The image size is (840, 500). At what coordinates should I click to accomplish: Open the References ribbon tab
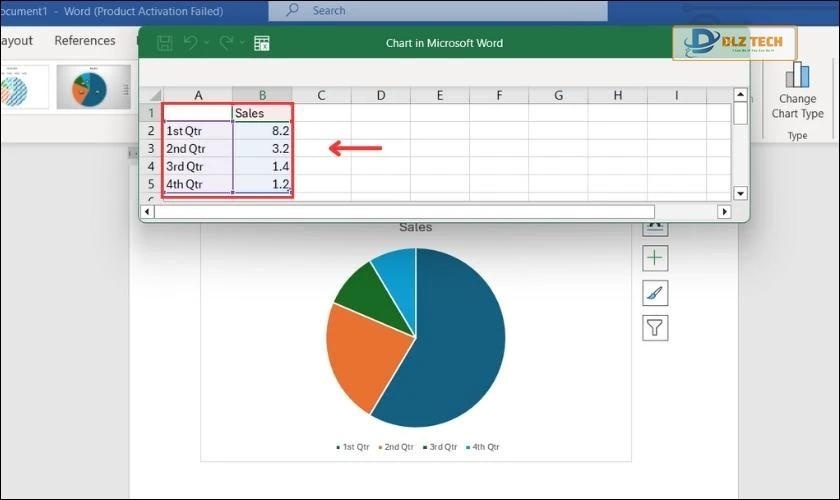tap(85, 41)
